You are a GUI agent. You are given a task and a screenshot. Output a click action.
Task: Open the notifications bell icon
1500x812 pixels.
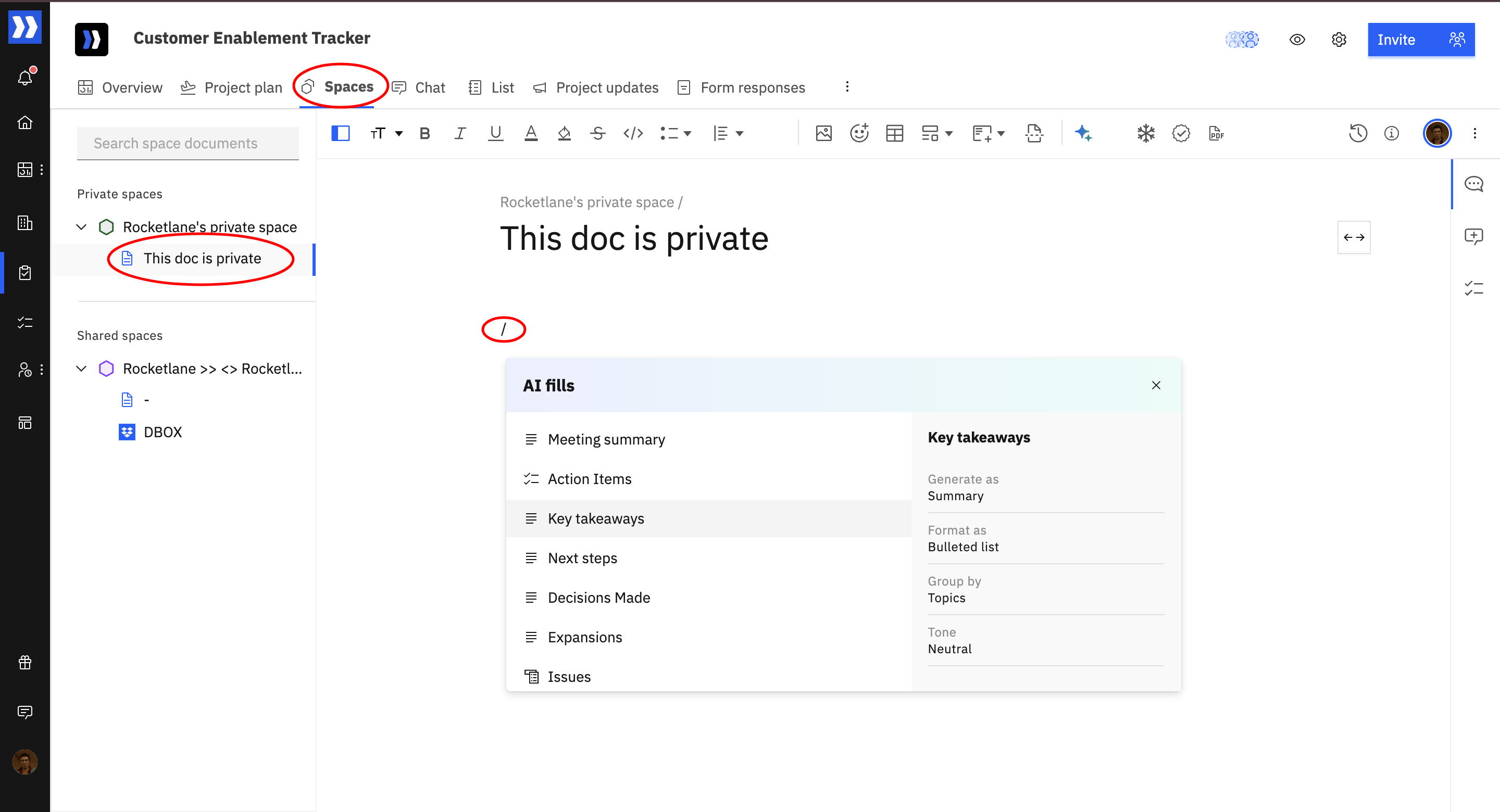(x=25, y=77)
